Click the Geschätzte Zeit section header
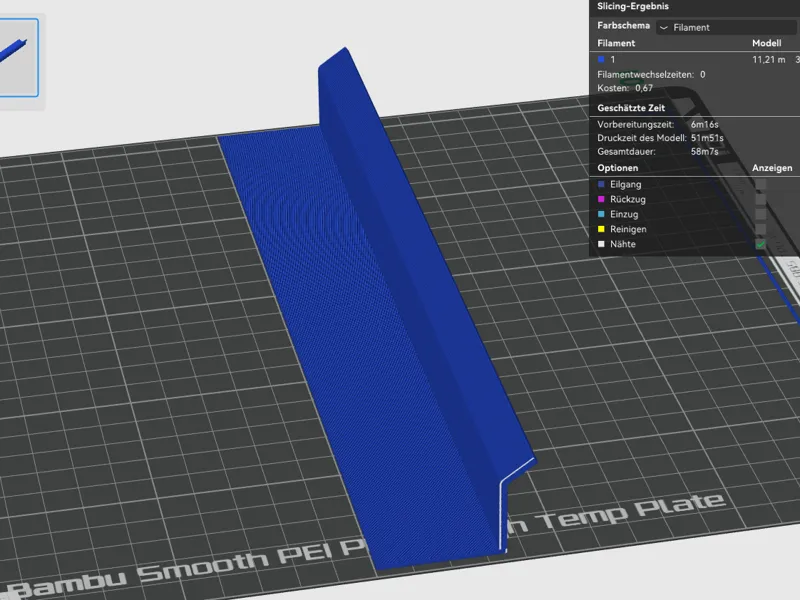Viewport: 800px width, 600px height. pyautogui.click(x=631, y=108)
